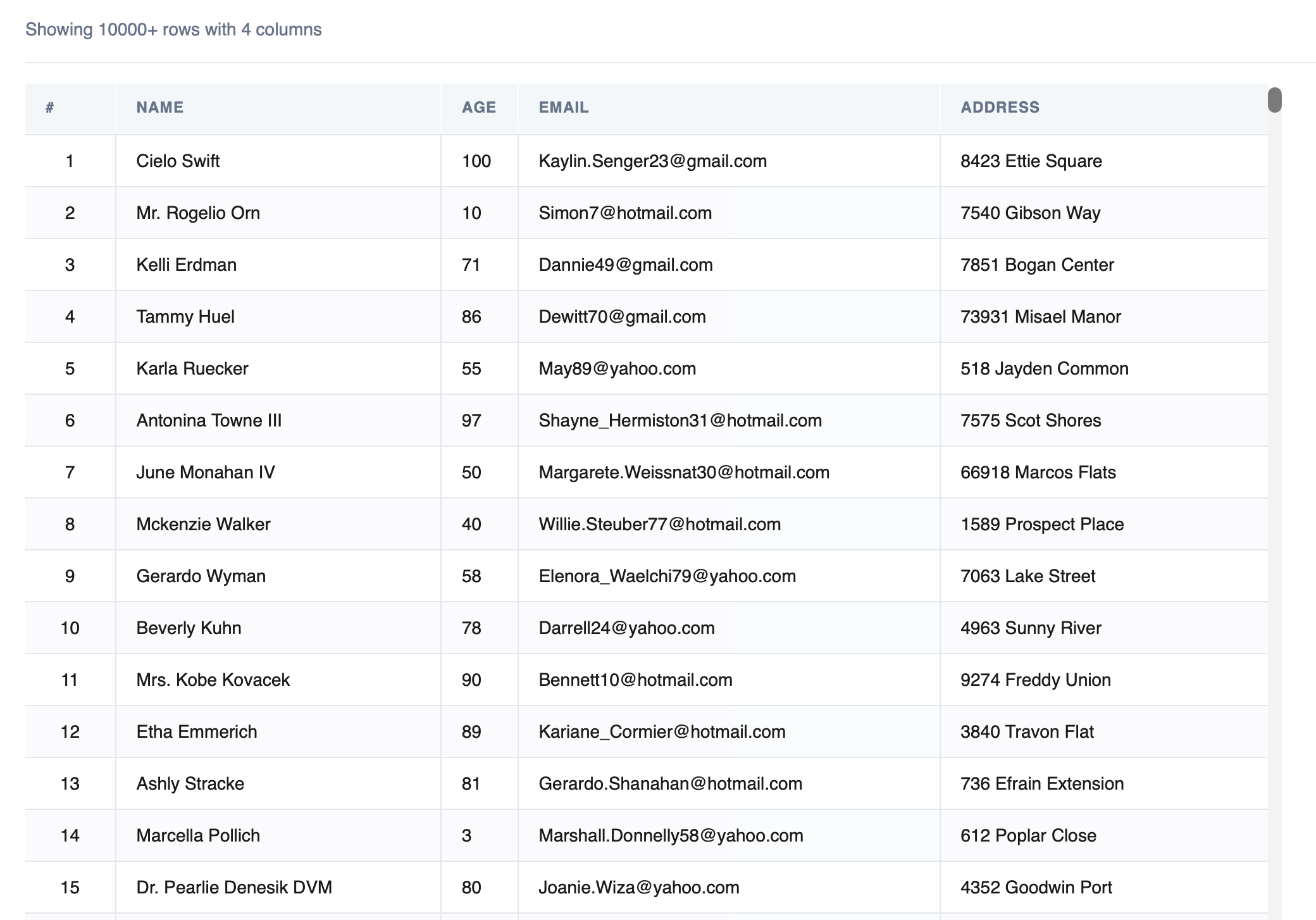
Task: Sort the table by the ADDRESS column header
Action: 1000,107
